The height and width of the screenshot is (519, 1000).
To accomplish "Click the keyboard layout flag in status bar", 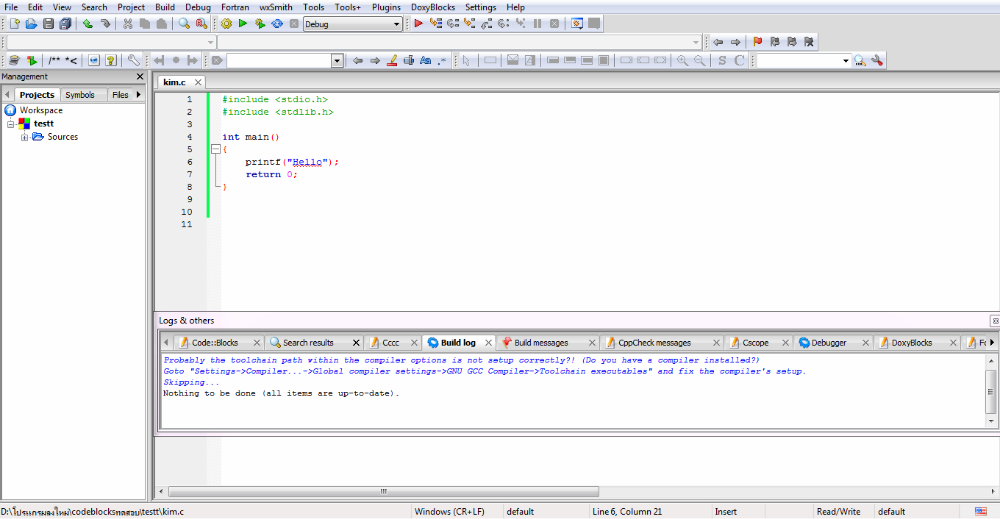I will tap(981, 511).
